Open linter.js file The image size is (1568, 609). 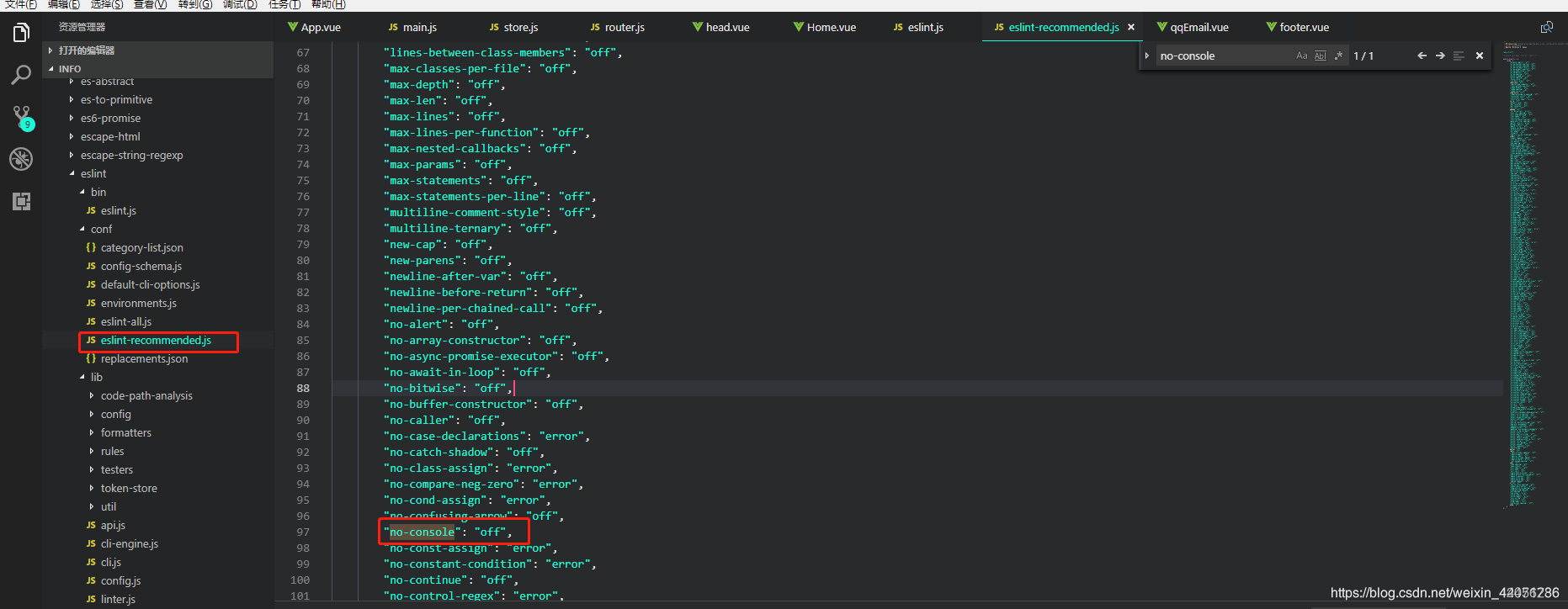118,599
